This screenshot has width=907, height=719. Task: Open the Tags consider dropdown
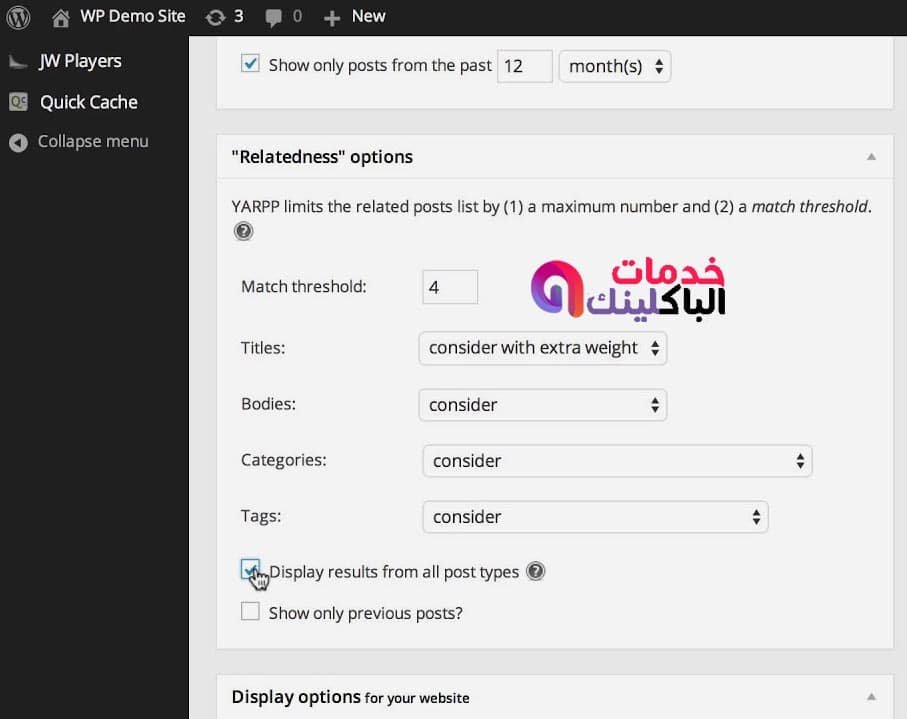[x=595, y=516]
